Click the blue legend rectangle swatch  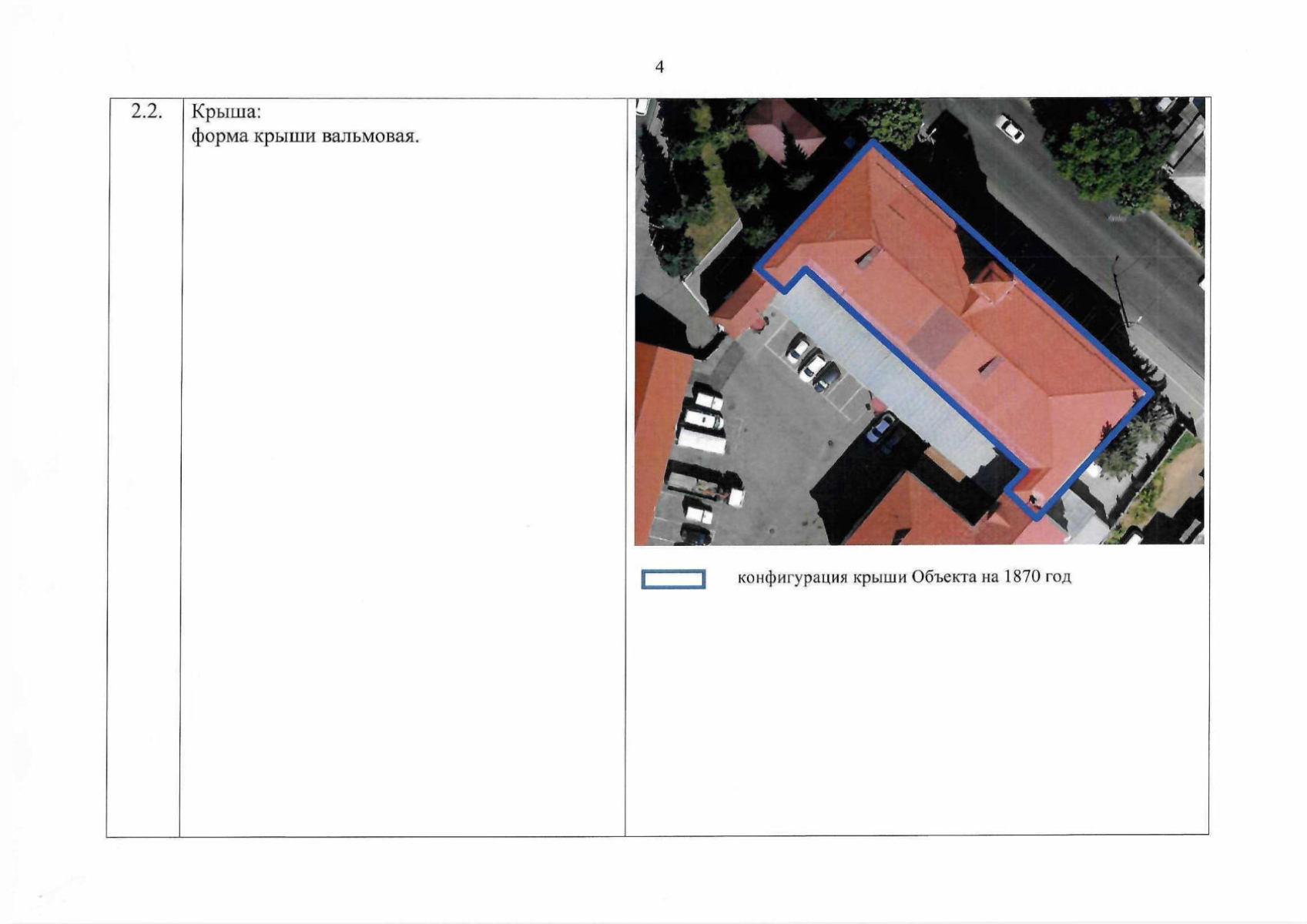coord(674,579)
